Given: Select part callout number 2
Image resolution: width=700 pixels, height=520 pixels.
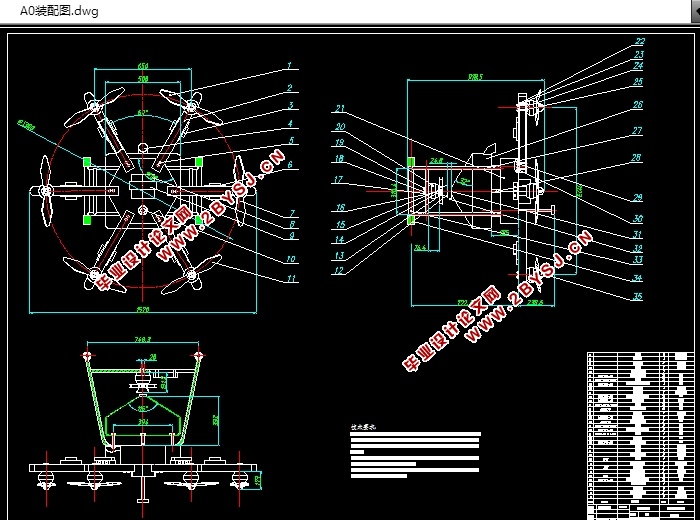Looking at the screenshot, I should coord(290,87).
